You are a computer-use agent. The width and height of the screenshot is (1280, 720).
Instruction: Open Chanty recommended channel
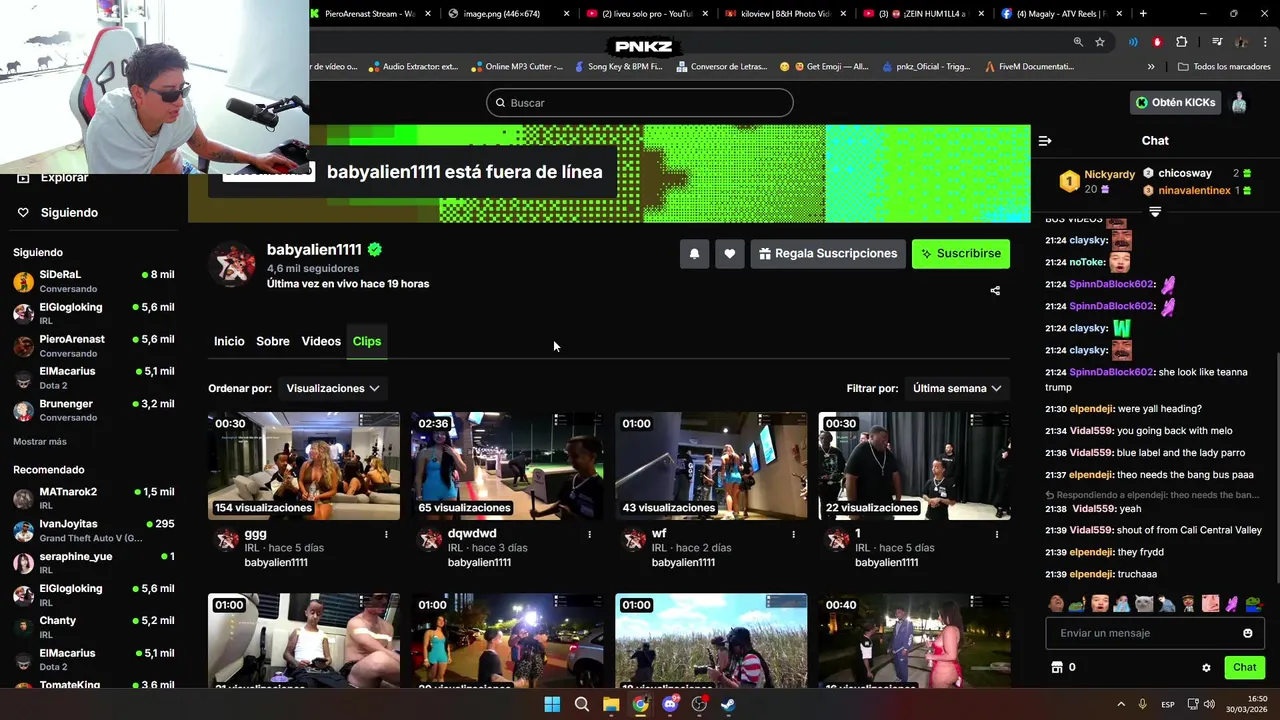click(94, 627)
